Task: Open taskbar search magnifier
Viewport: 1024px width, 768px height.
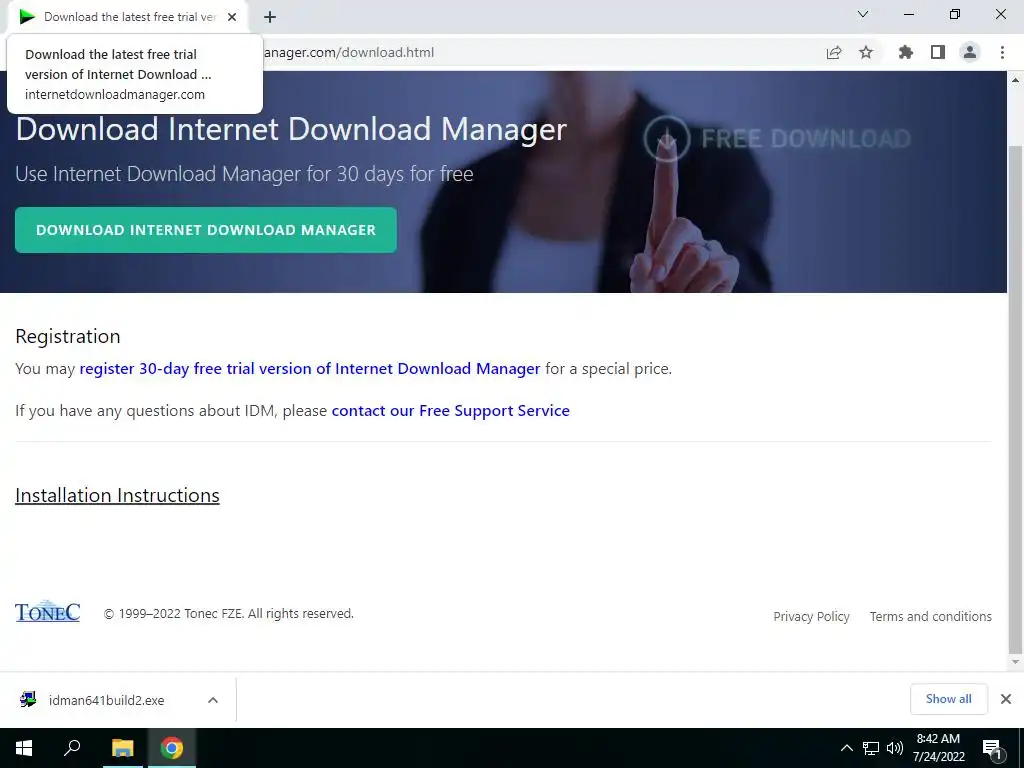Action: click(72, 748)
